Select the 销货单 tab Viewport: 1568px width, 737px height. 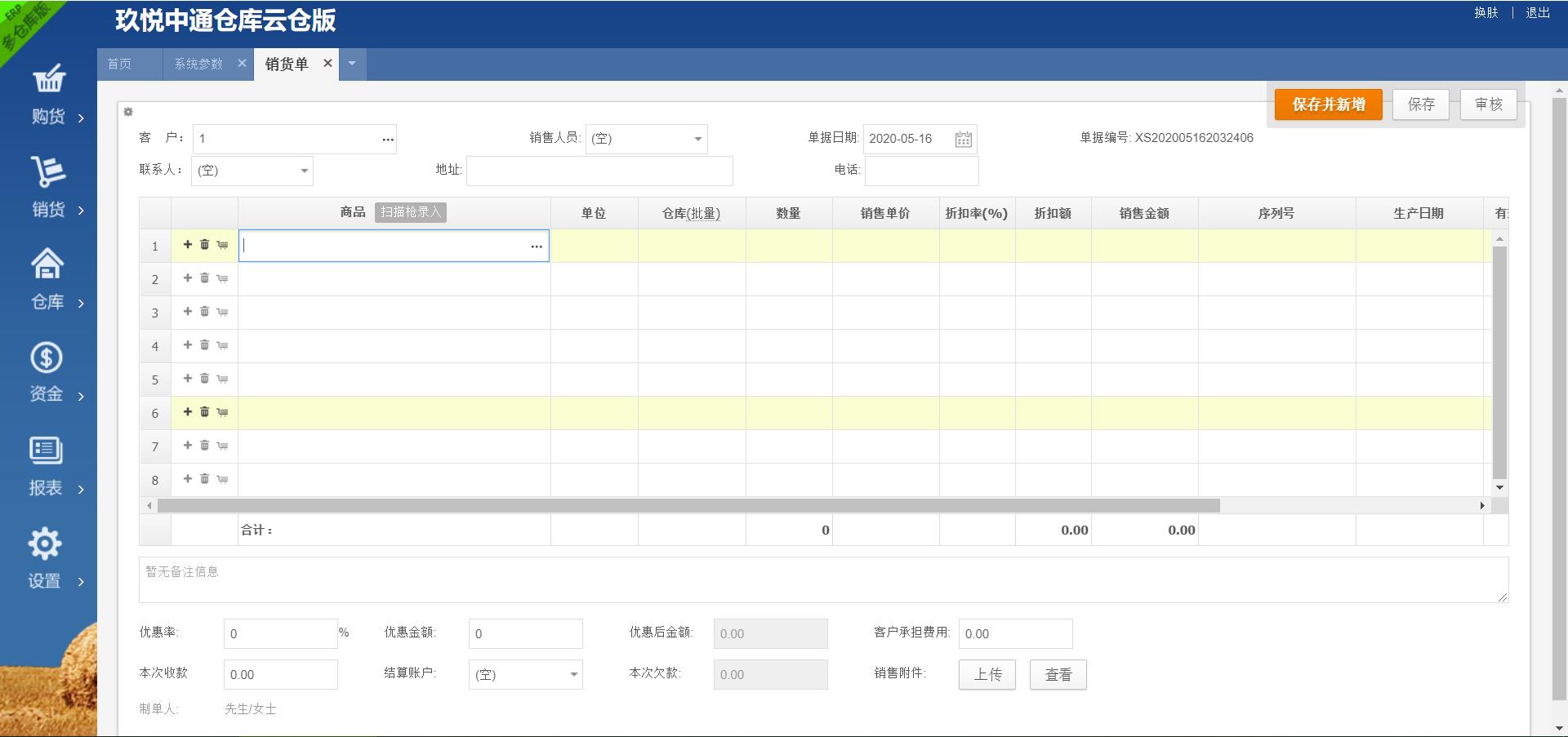coord(287,64)
